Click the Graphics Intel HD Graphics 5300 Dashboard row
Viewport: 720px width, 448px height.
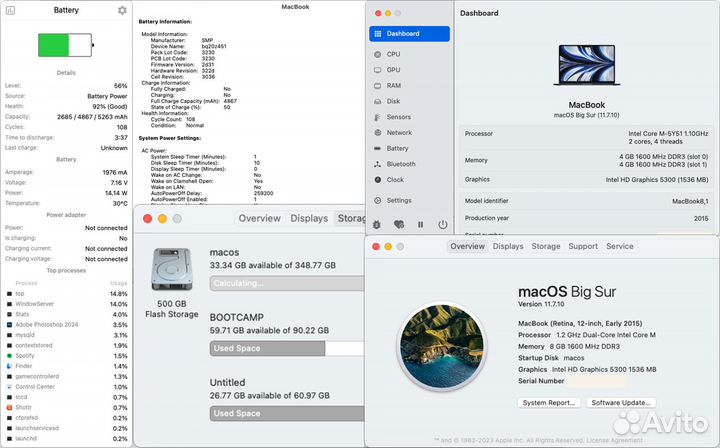(x=586, y=179)
